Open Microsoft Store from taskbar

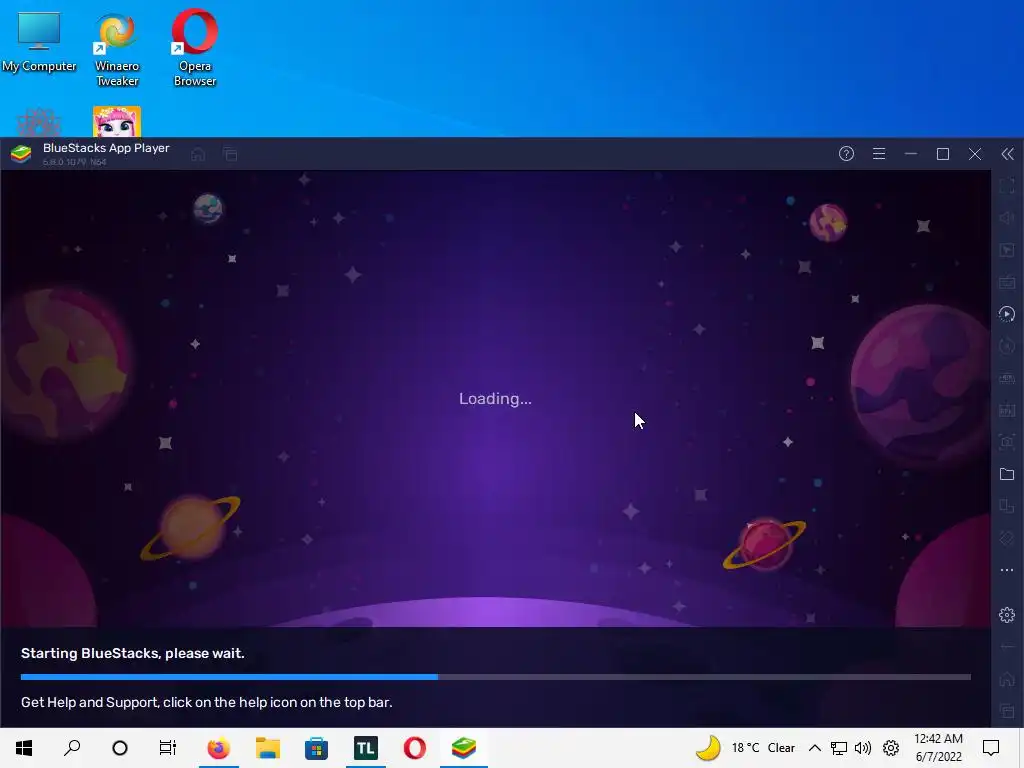(317, 748)
